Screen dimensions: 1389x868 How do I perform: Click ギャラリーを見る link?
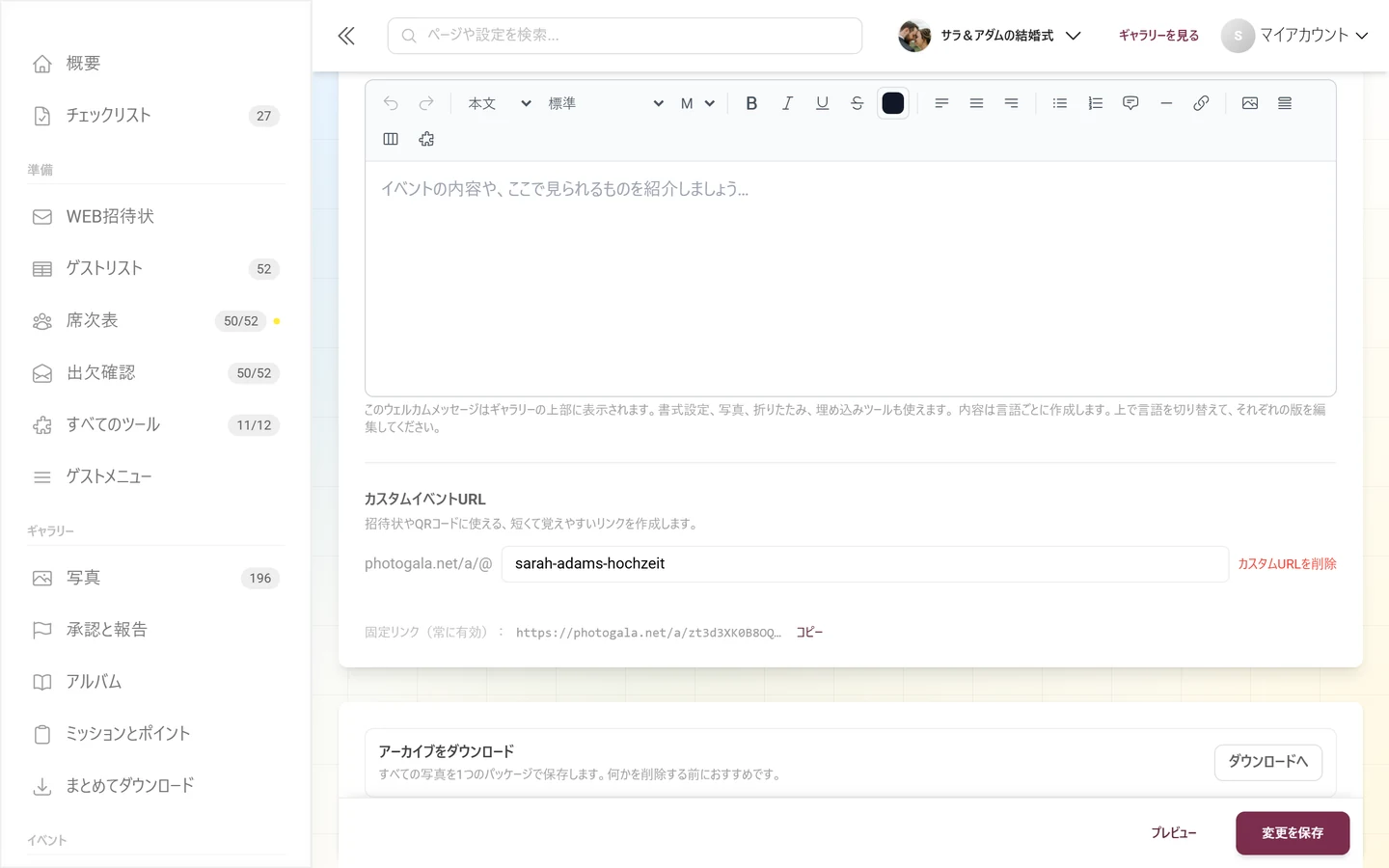click(1158, 36)
